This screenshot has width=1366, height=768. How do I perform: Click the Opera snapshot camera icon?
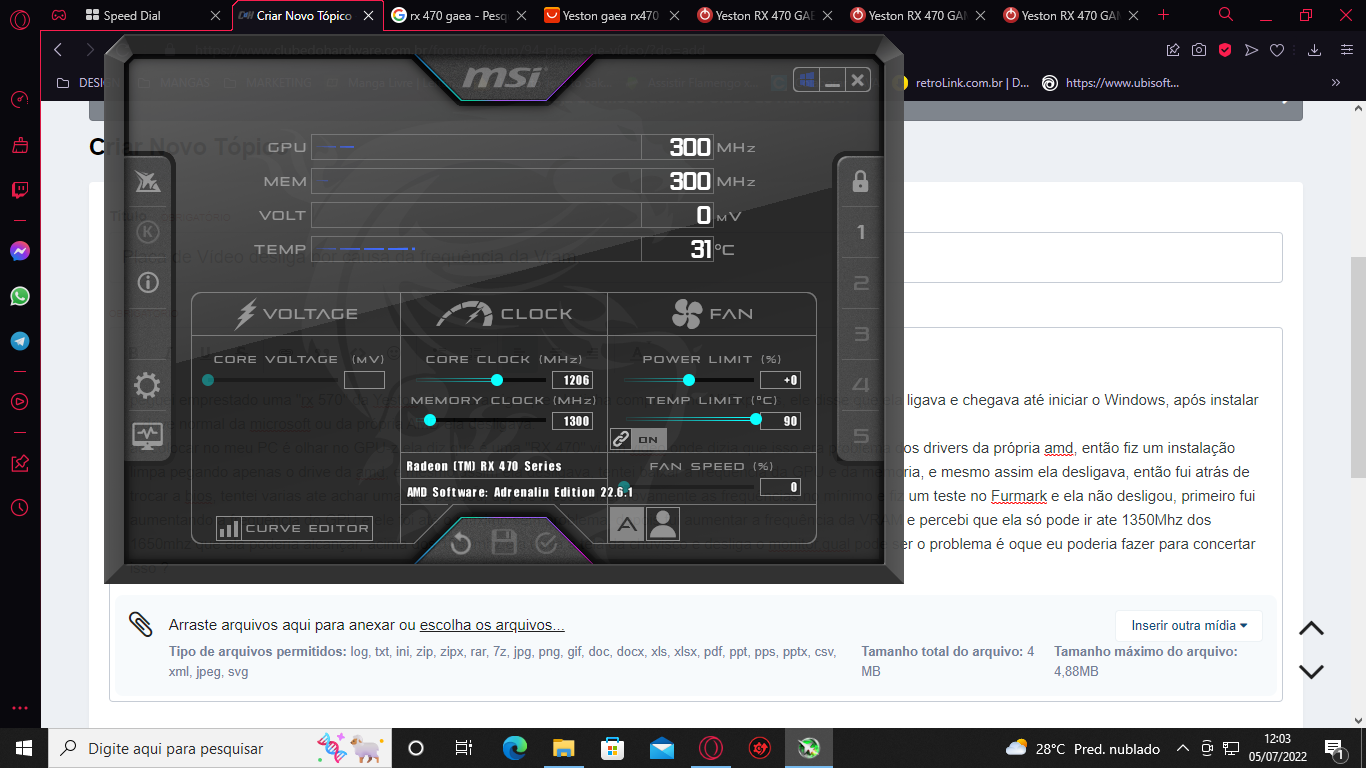click(1199, 50)
